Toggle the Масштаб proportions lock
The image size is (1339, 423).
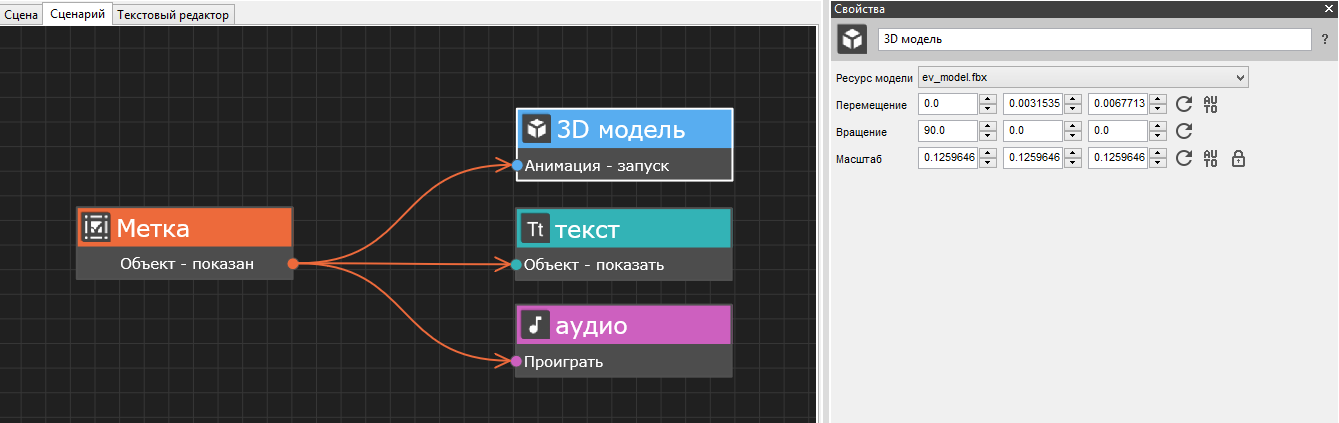tap(1237, 158)
